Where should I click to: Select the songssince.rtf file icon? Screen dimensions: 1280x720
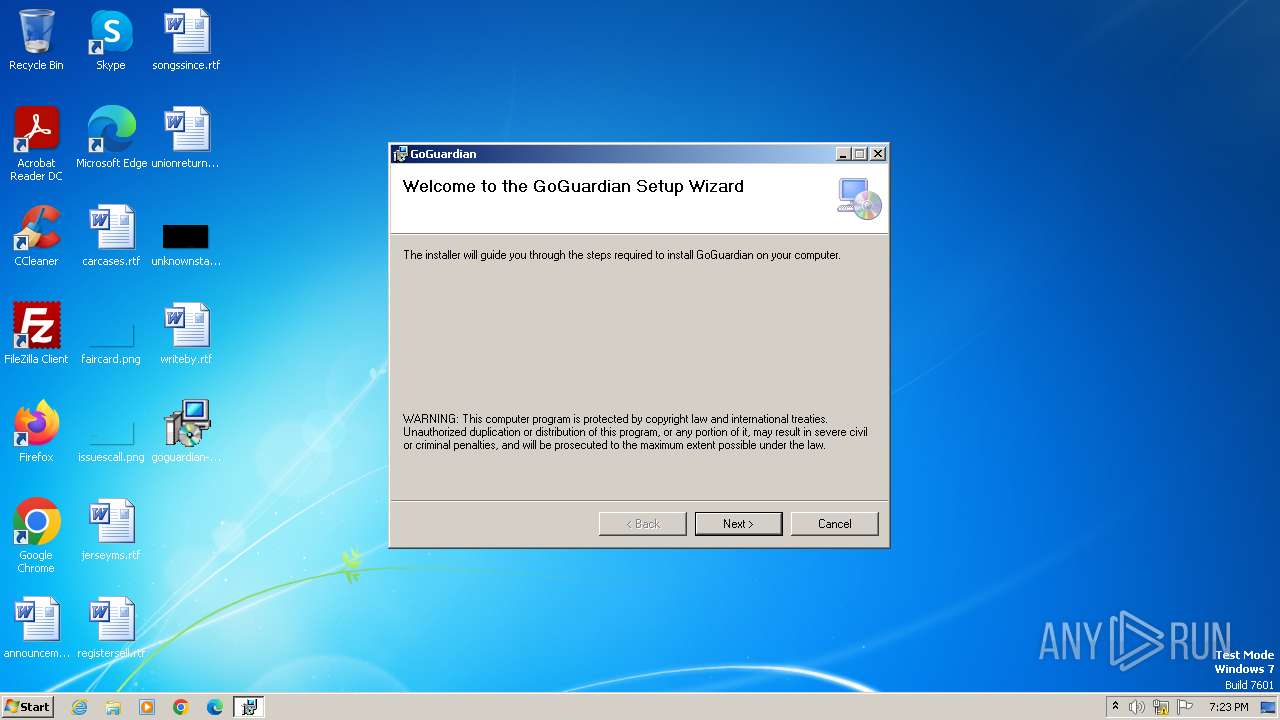186,40
